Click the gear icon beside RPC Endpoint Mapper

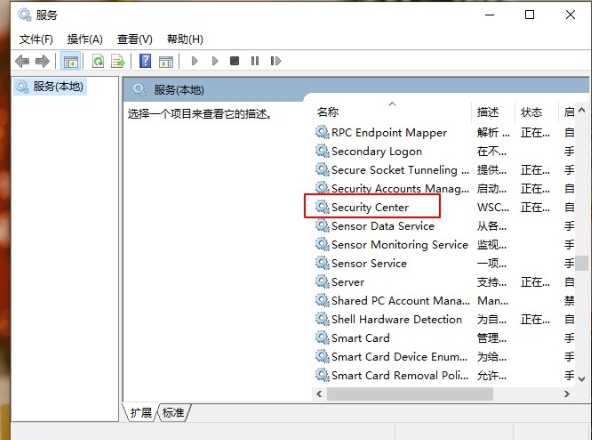click(322, 132)
